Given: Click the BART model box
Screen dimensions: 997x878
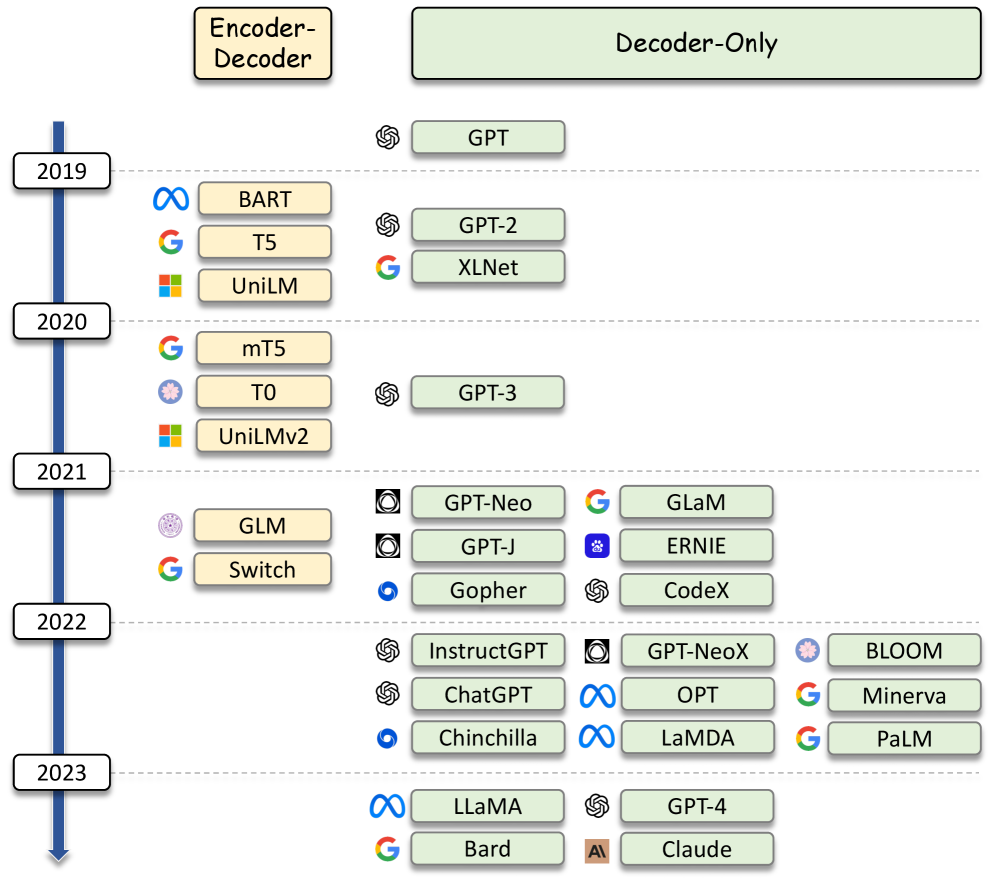Looking at the screenshot, I should click(x=265, y=199).
